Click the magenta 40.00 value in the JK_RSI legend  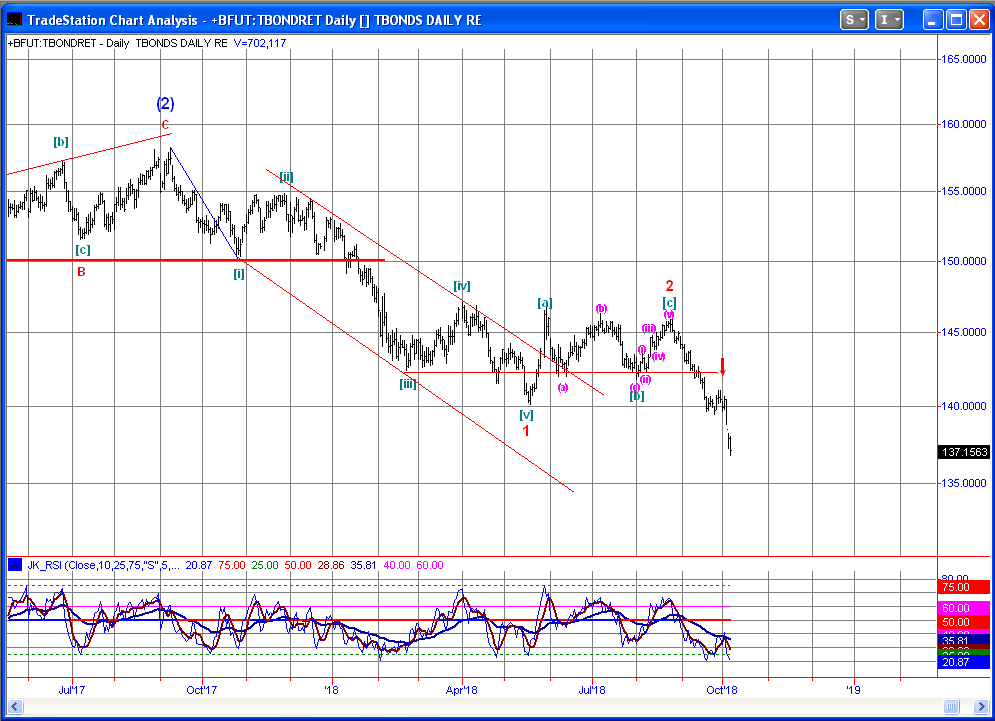point(397,565)
